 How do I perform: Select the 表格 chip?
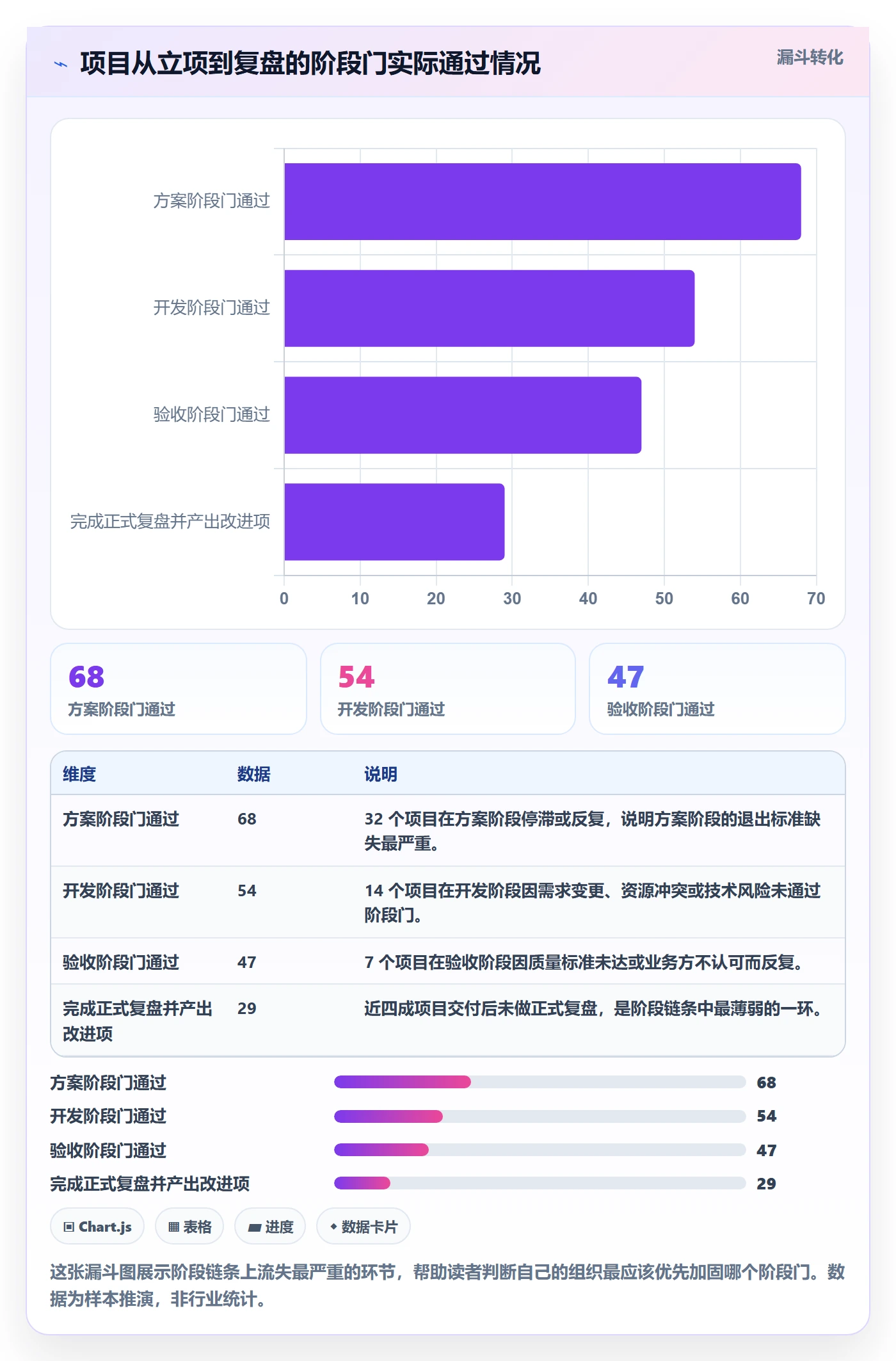pyautogui.click(x=189, y=1227)
